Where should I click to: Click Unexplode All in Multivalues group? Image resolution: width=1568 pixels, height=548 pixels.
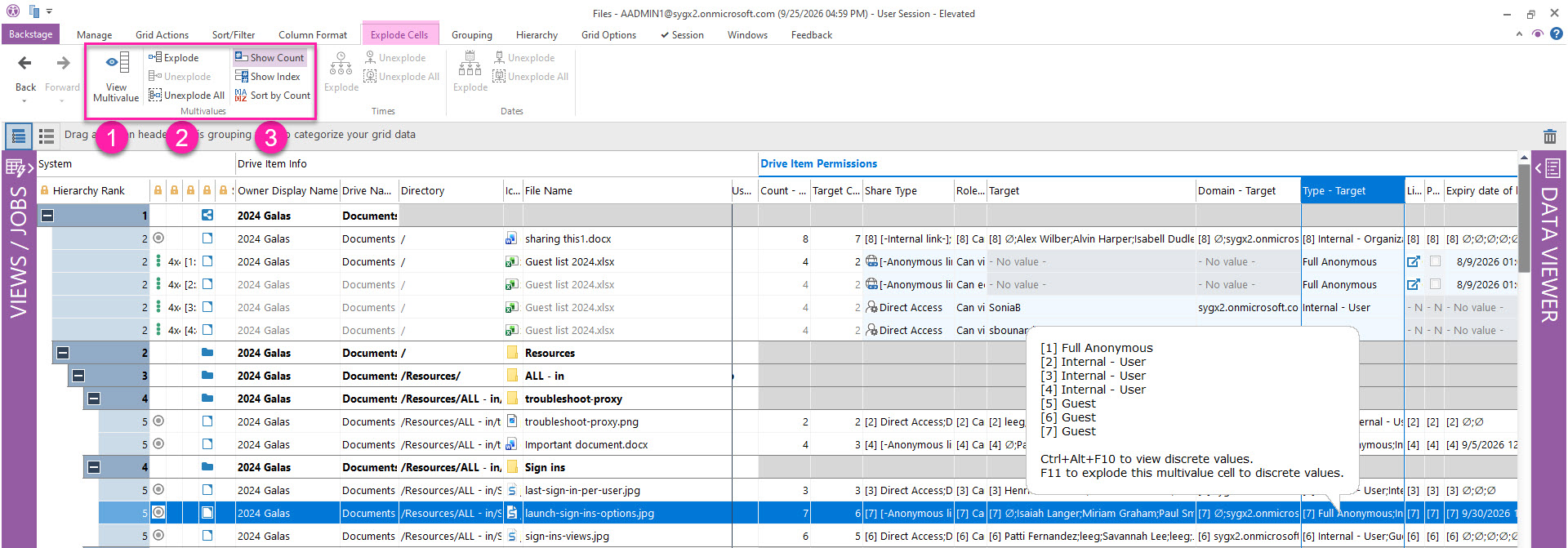pos(186,96)
